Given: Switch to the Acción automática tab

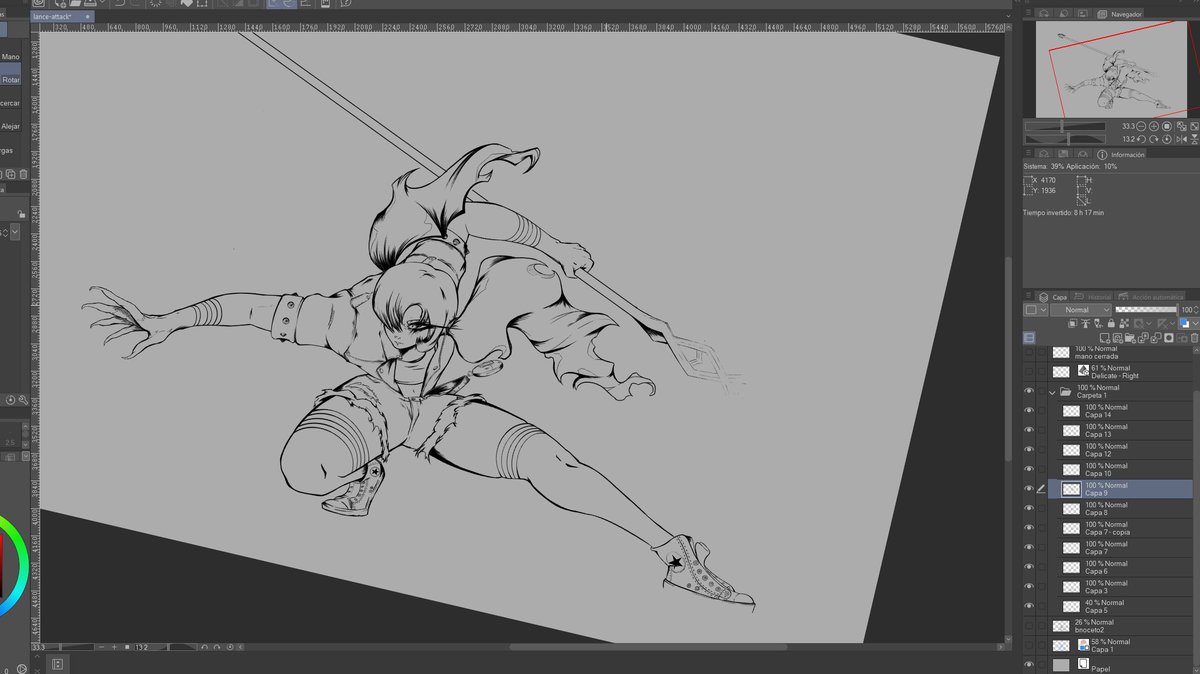Looking at the screenshot, I should tap(1150, 297).
